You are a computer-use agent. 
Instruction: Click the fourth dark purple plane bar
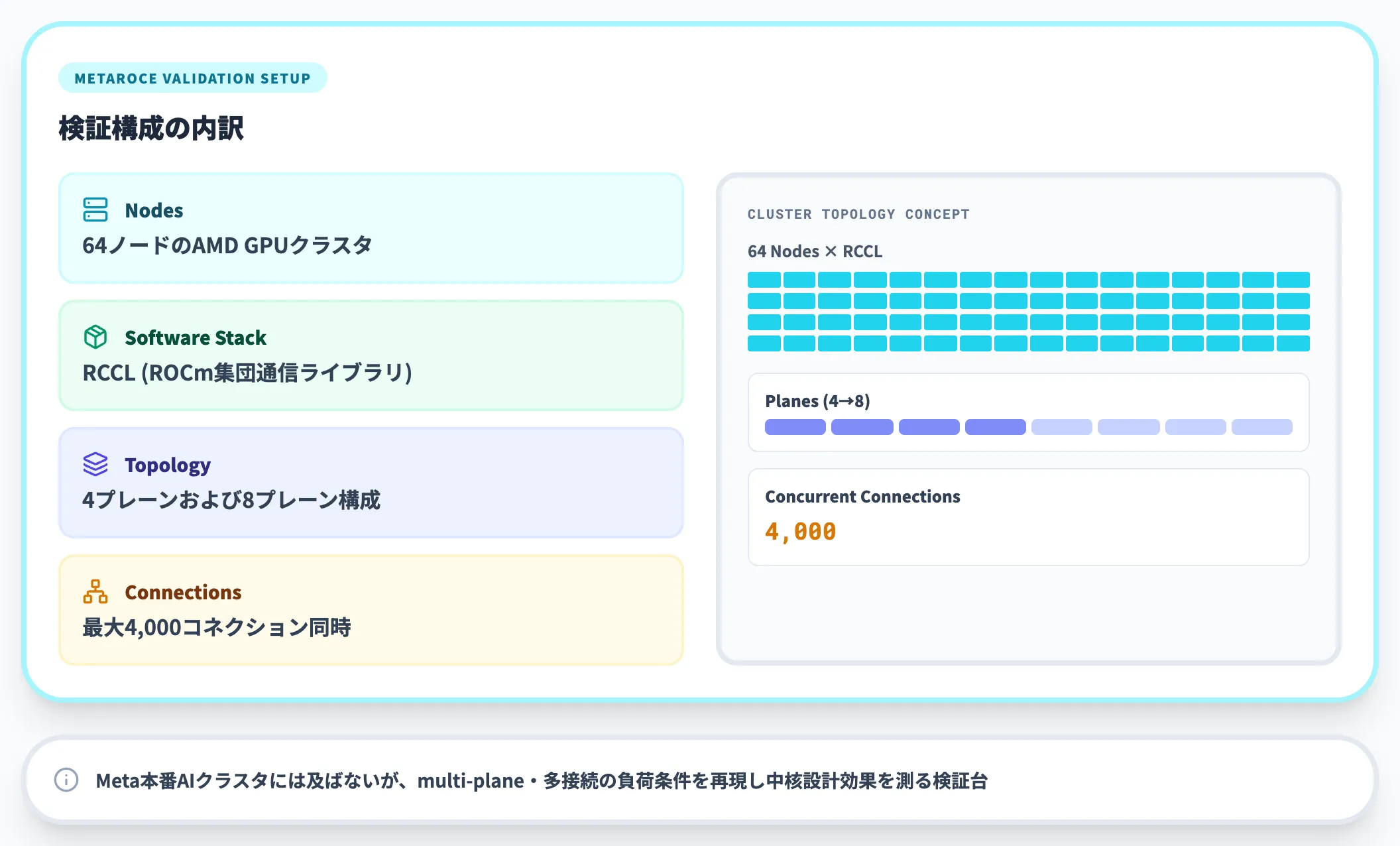[x=996, y=427]
